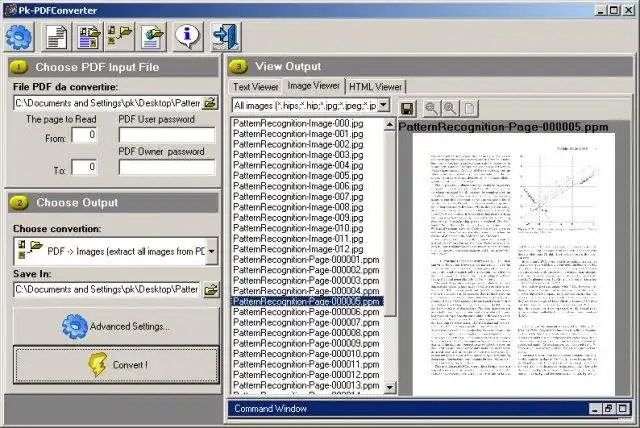Open settings via blue gear toolbar icon
Screen dimensions: 640x428
(19, 37)
